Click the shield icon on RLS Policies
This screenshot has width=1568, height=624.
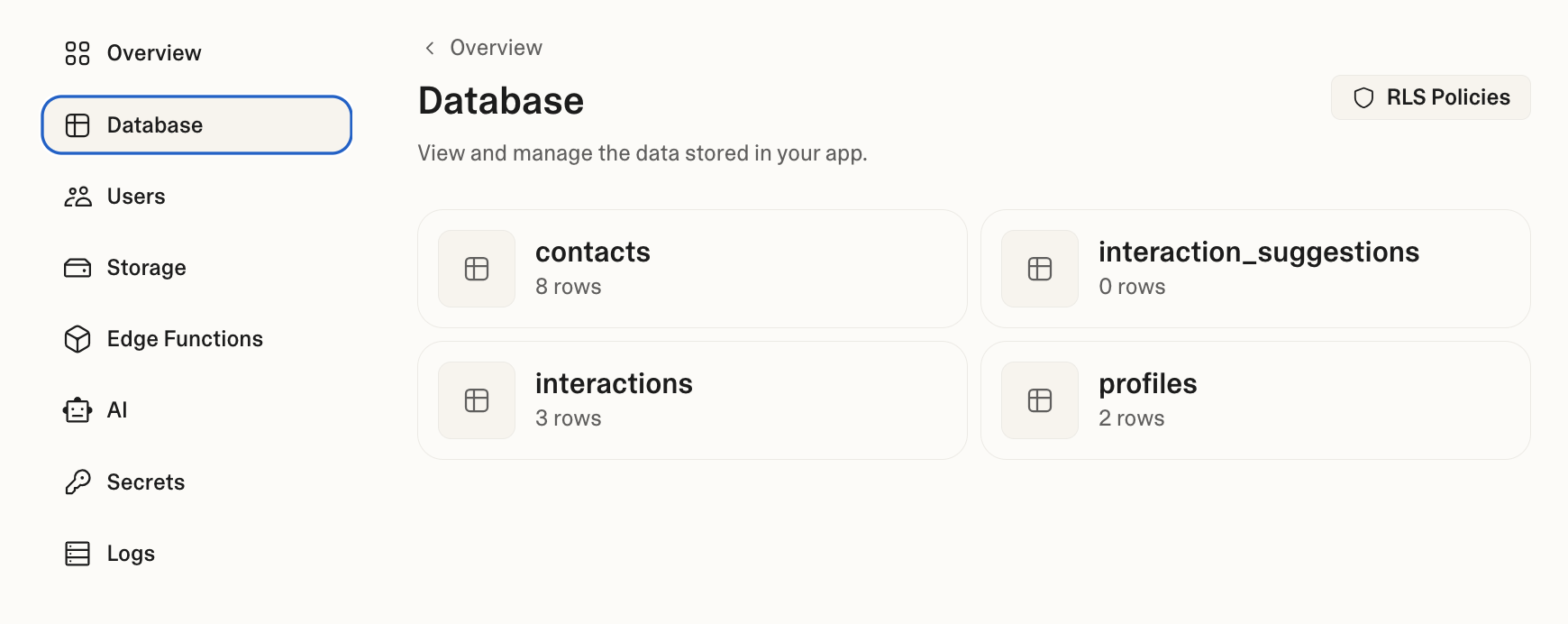(x=1363, y=97)
